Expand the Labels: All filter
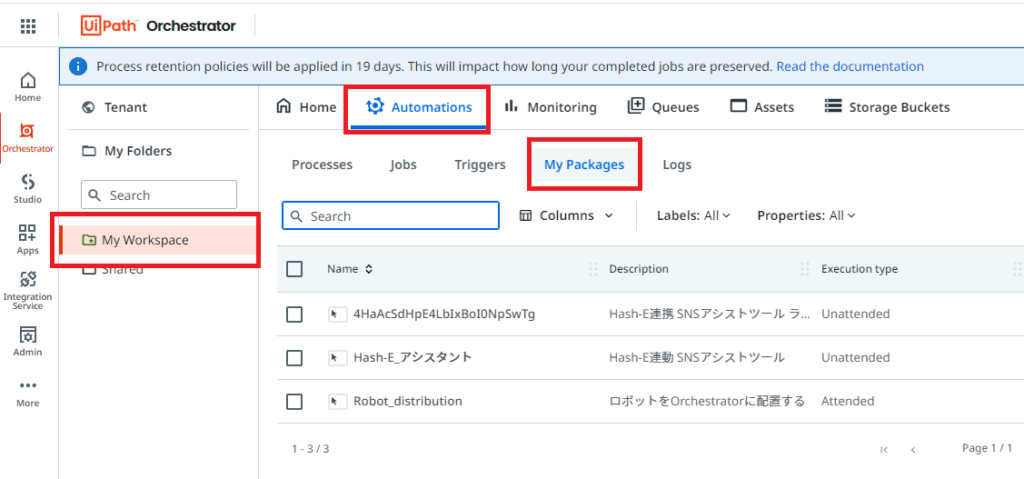Image resolution: width=1024 pixels, height=479 pixels. (694, 216)
